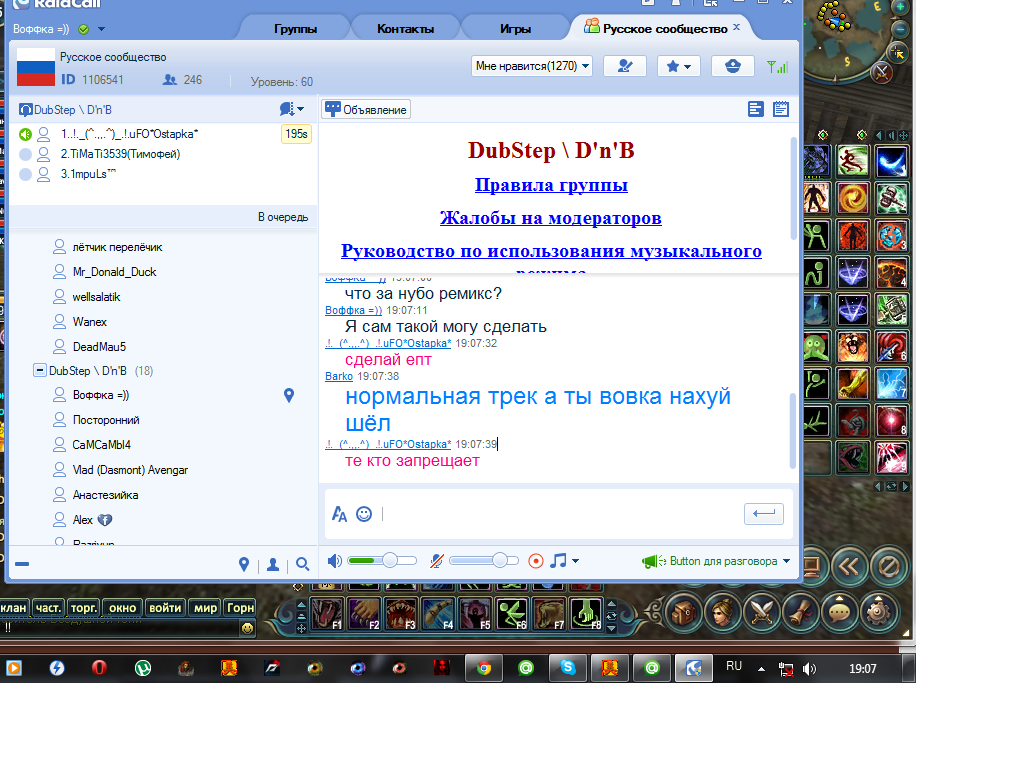The width and height of the screenshot is (1024, 768).
Task: Collapse the DubStep \ D'n'B (18) channel
Action: tap(39, 370)
